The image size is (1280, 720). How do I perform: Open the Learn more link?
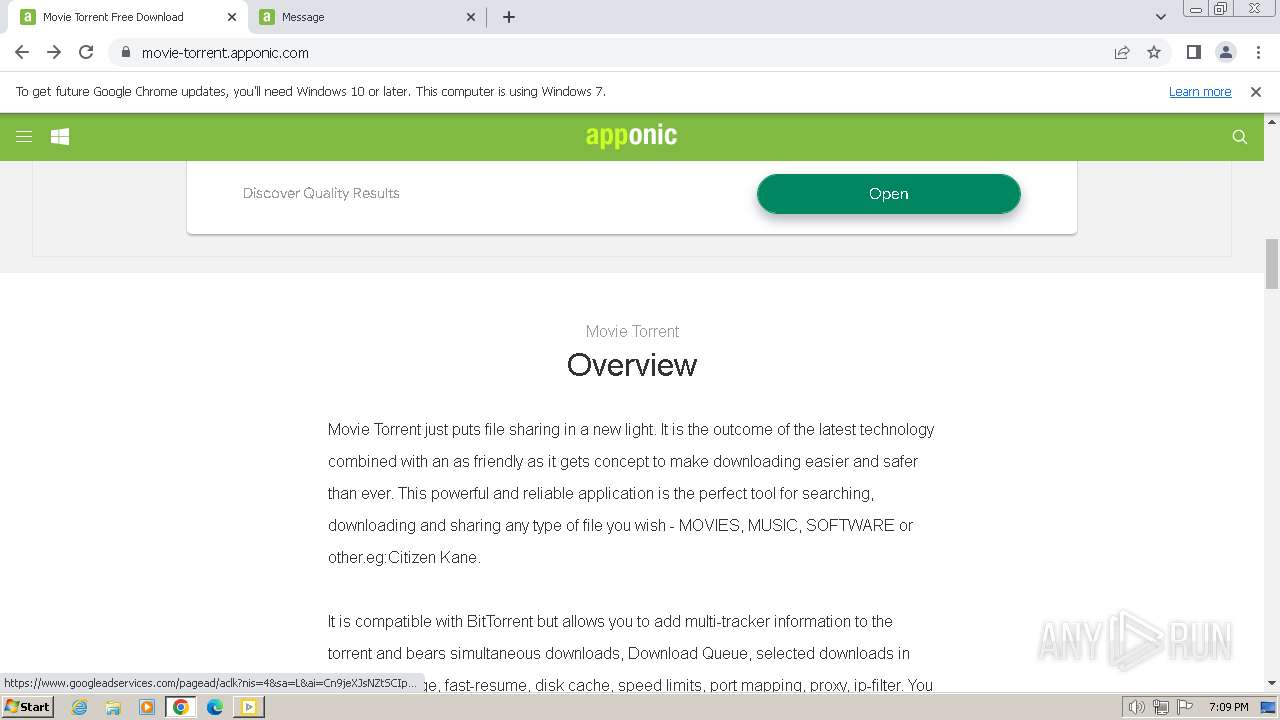coord(1200,91)
